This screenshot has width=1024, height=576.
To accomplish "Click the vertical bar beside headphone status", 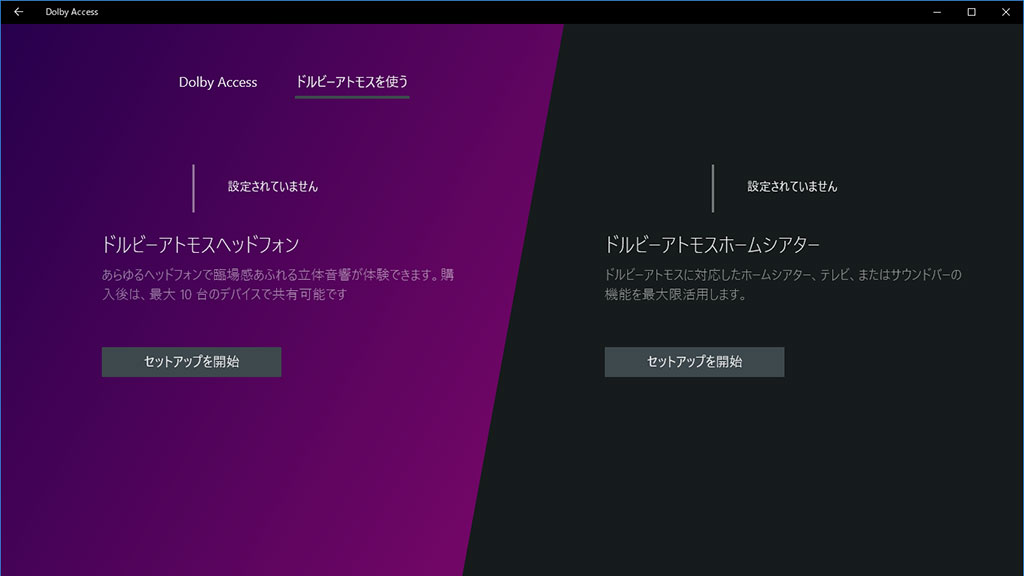I will coord(194,188).
